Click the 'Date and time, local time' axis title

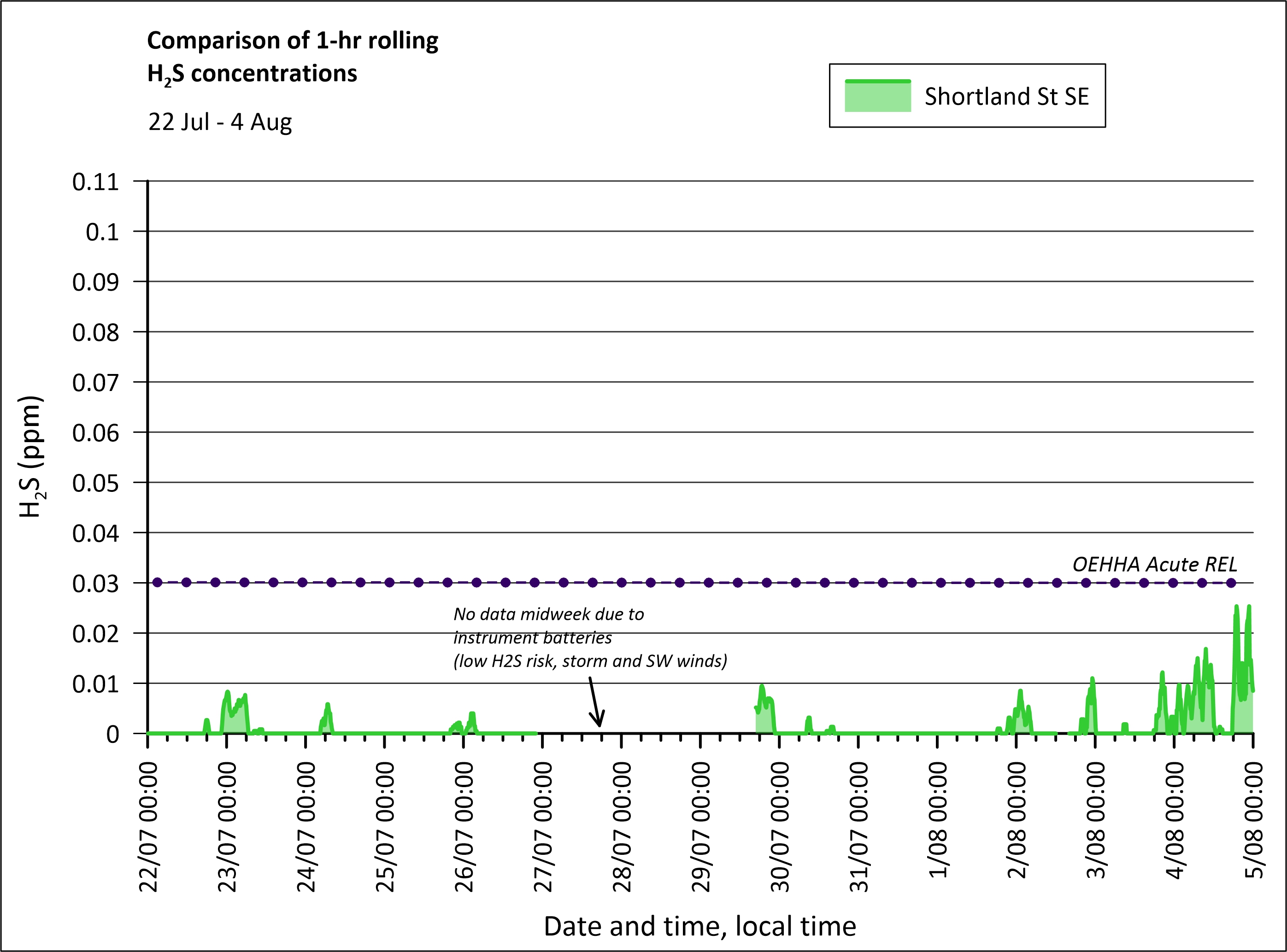pyautogui.click(x=699, y=926)
